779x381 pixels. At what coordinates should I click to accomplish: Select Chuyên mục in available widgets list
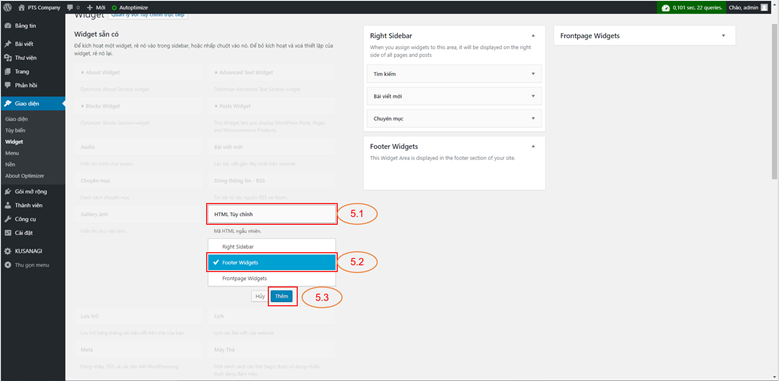(x=138, y=181)
